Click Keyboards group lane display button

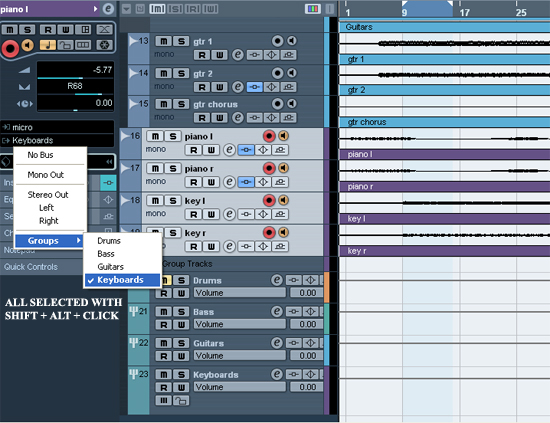[164, 400]
